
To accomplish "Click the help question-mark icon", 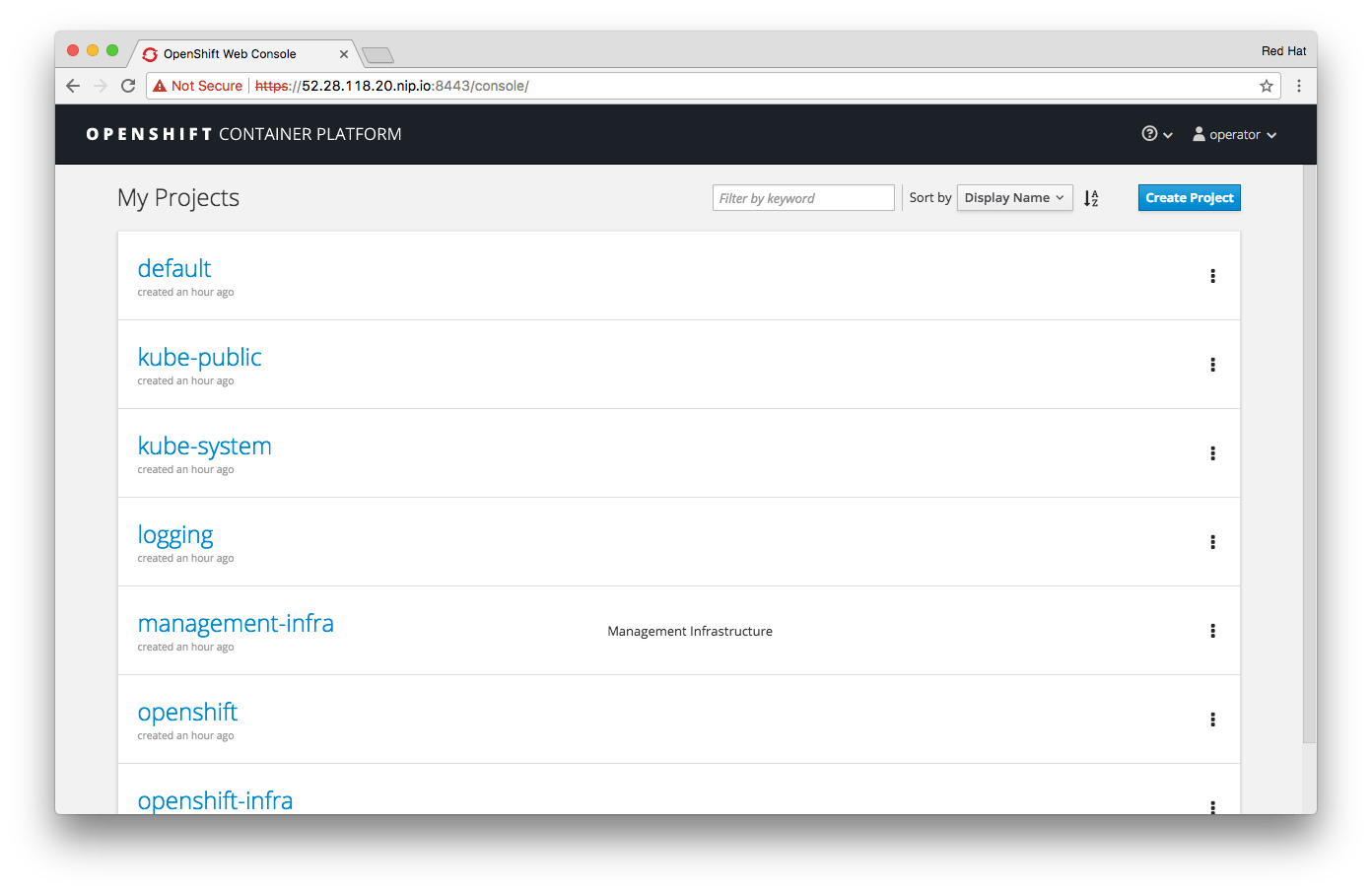I will [x=1149, y=134].
